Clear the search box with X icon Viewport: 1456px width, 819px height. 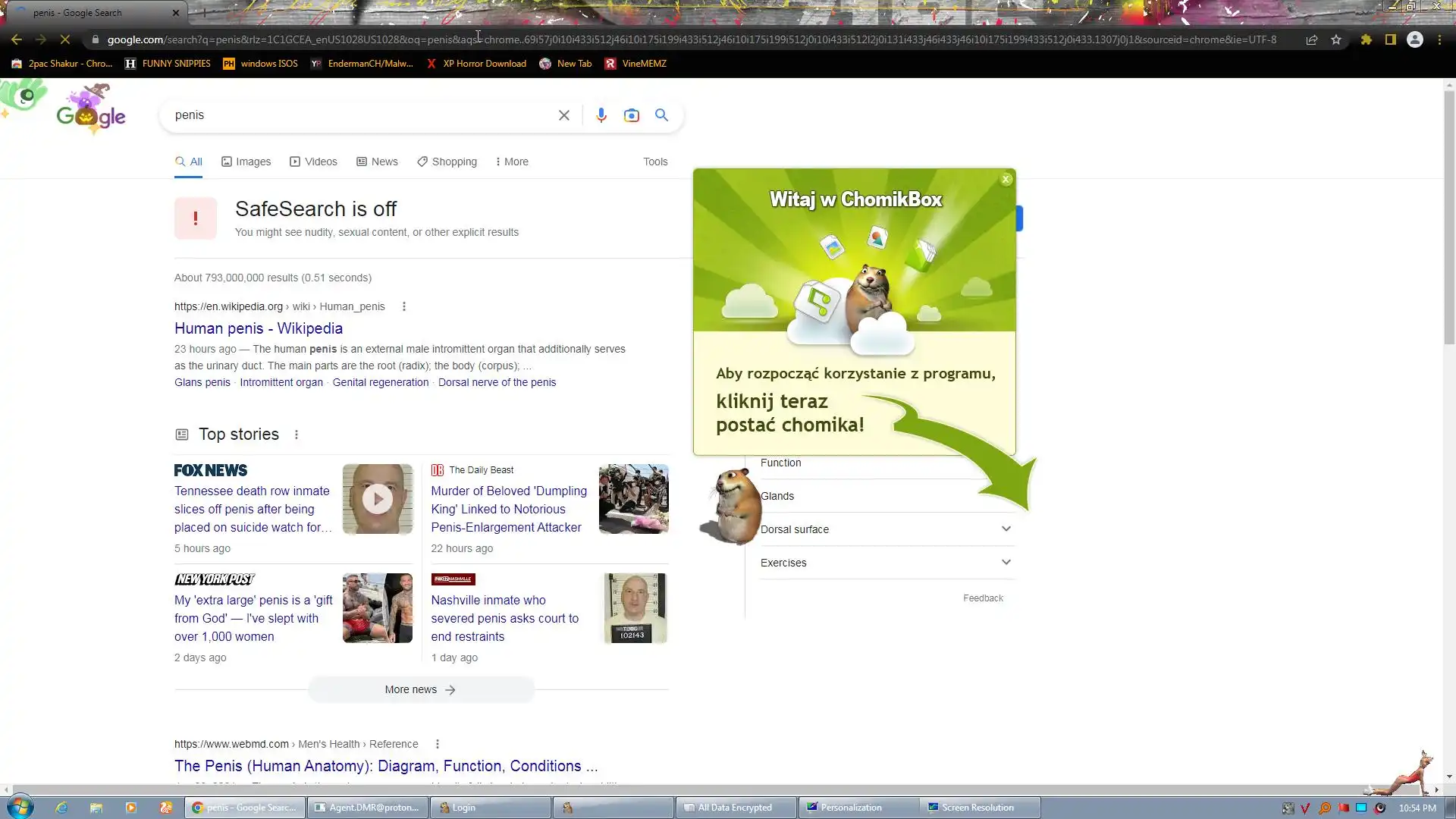click(563, 115)
